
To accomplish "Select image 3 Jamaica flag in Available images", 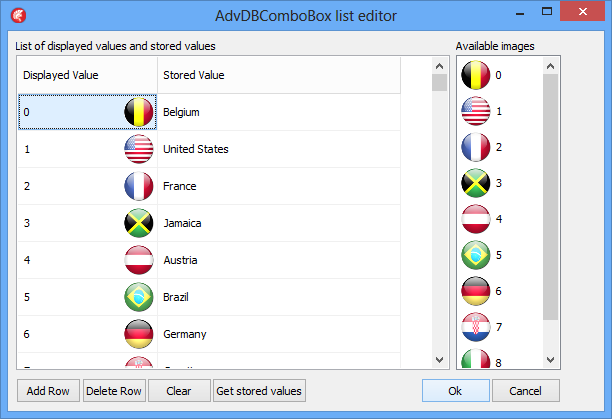I will click(475, 183).
